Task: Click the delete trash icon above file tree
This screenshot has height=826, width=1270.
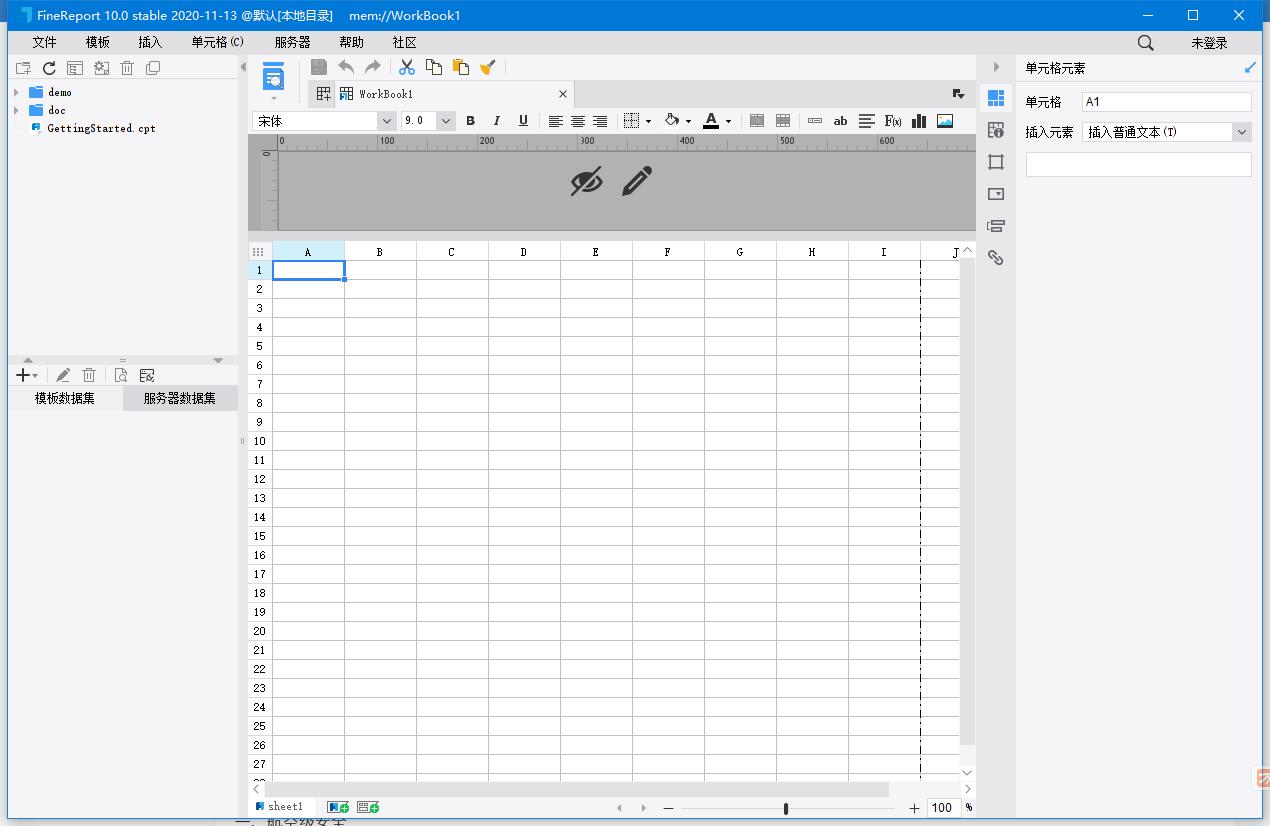Action: tap(127, 68)
